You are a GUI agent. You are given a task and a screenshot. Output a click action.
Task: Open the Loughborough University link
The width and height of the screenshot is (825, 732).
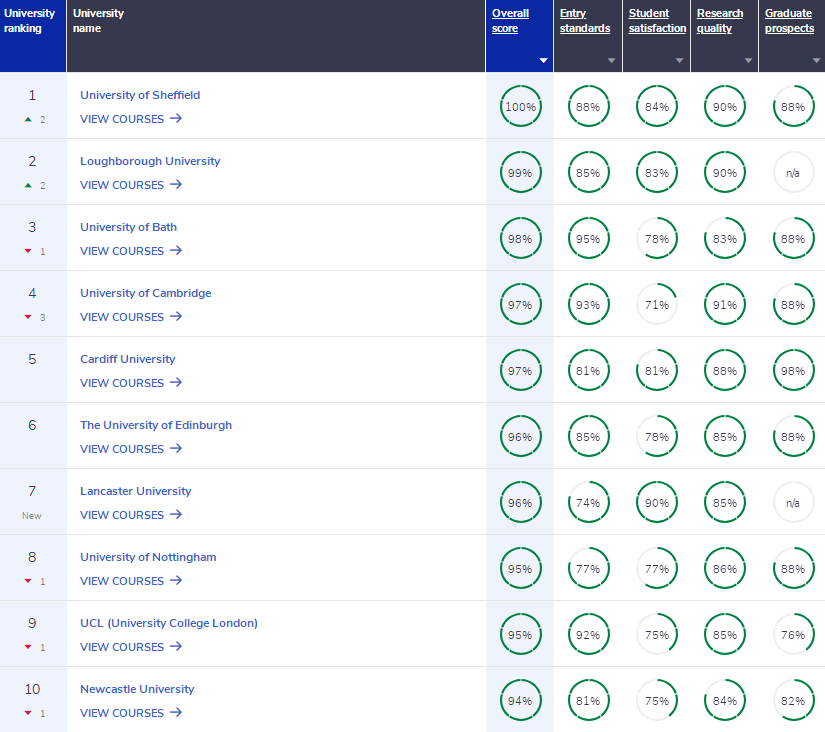pos(150,161)
